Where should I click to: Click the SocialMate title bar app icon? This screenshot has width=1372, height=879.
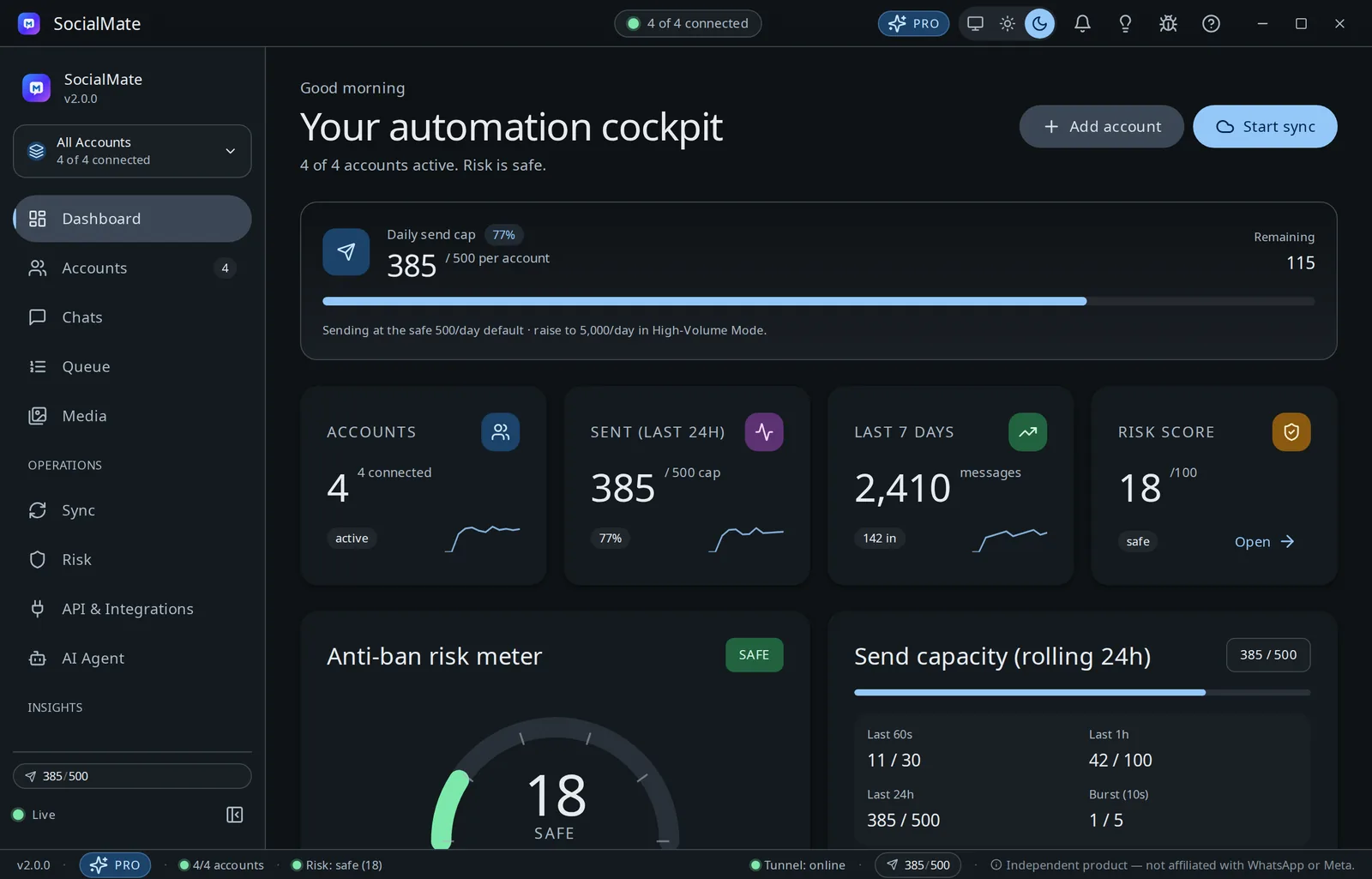[x=29, y=23]
